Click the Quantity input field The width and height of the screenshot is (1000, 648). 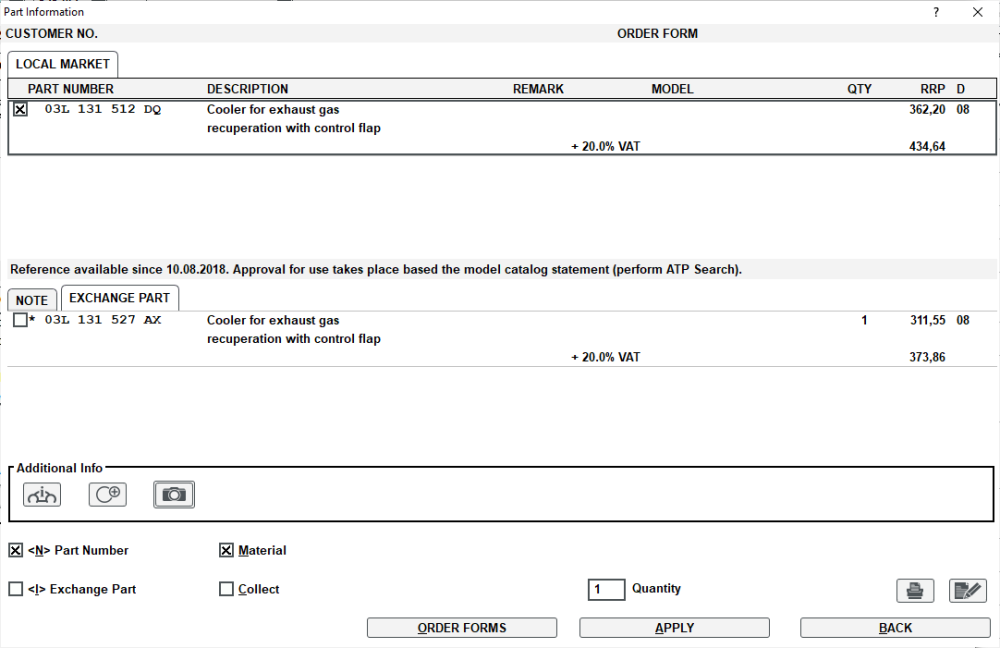point(607,589)
